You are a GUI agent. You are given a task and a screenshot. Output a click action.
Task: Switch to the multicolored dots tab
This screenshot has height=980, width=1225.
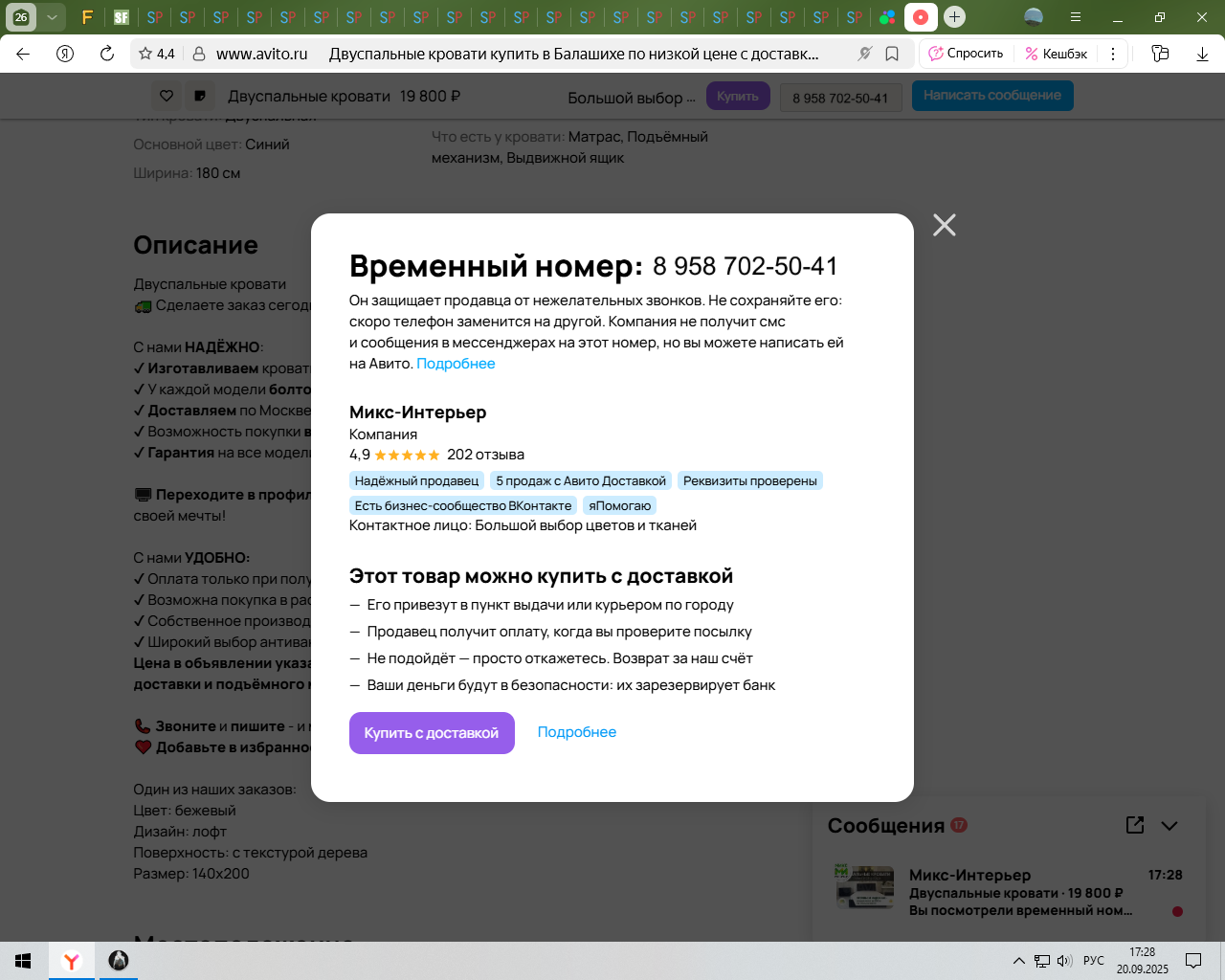point(887,17)
